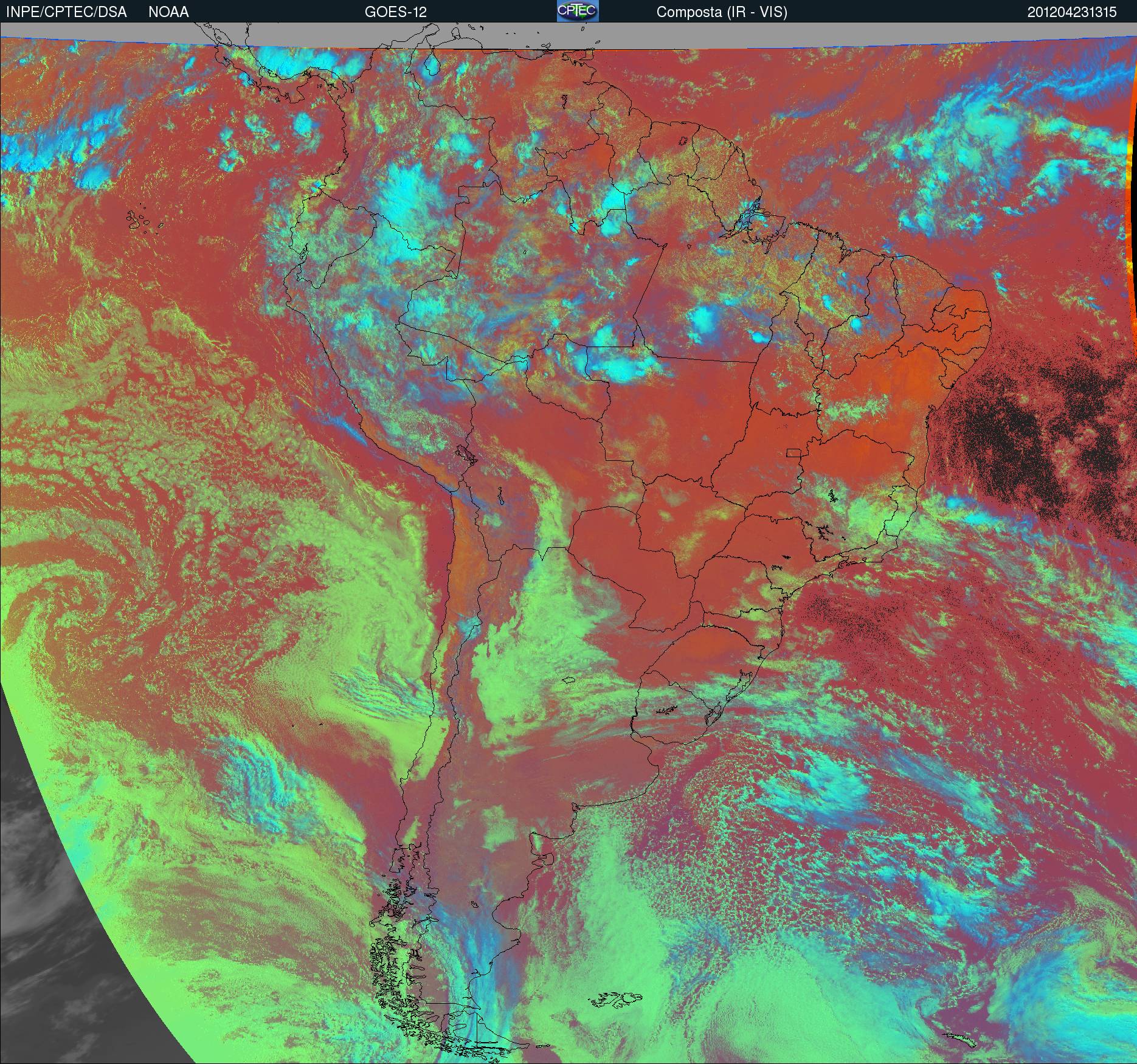Click the GOES-12 satellite label
Screen dimensions: 1137x1064
(396, 12)
